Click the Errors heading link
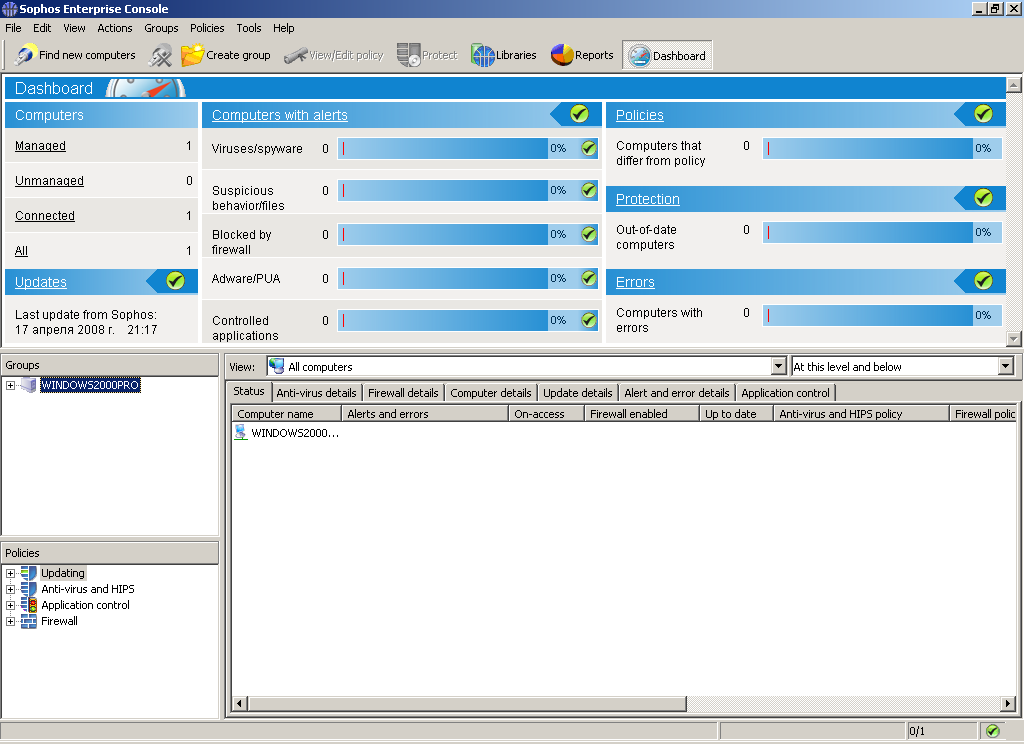The image size is (1024, 744). pos(635,282)
